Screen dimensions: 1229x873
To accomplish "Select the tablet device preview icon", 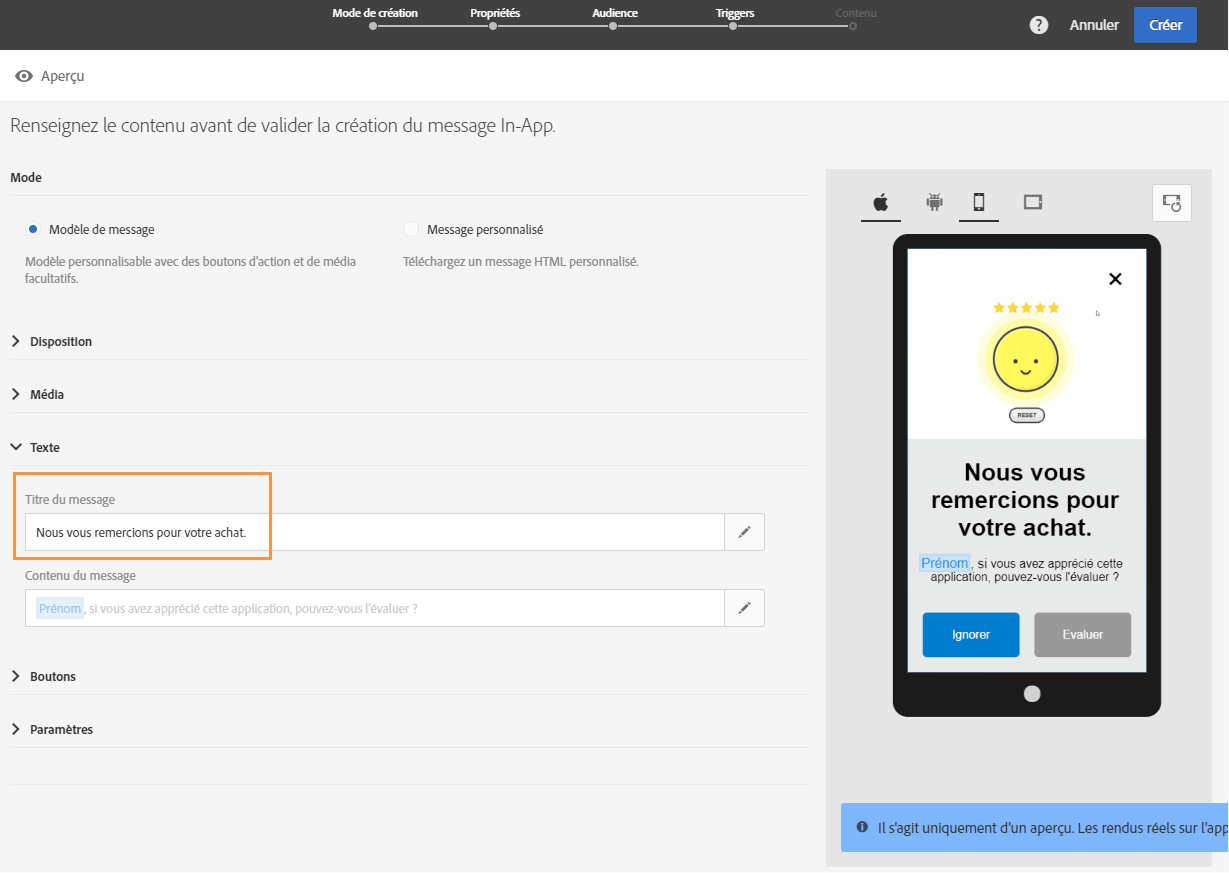I will (x=1033, y=202).
